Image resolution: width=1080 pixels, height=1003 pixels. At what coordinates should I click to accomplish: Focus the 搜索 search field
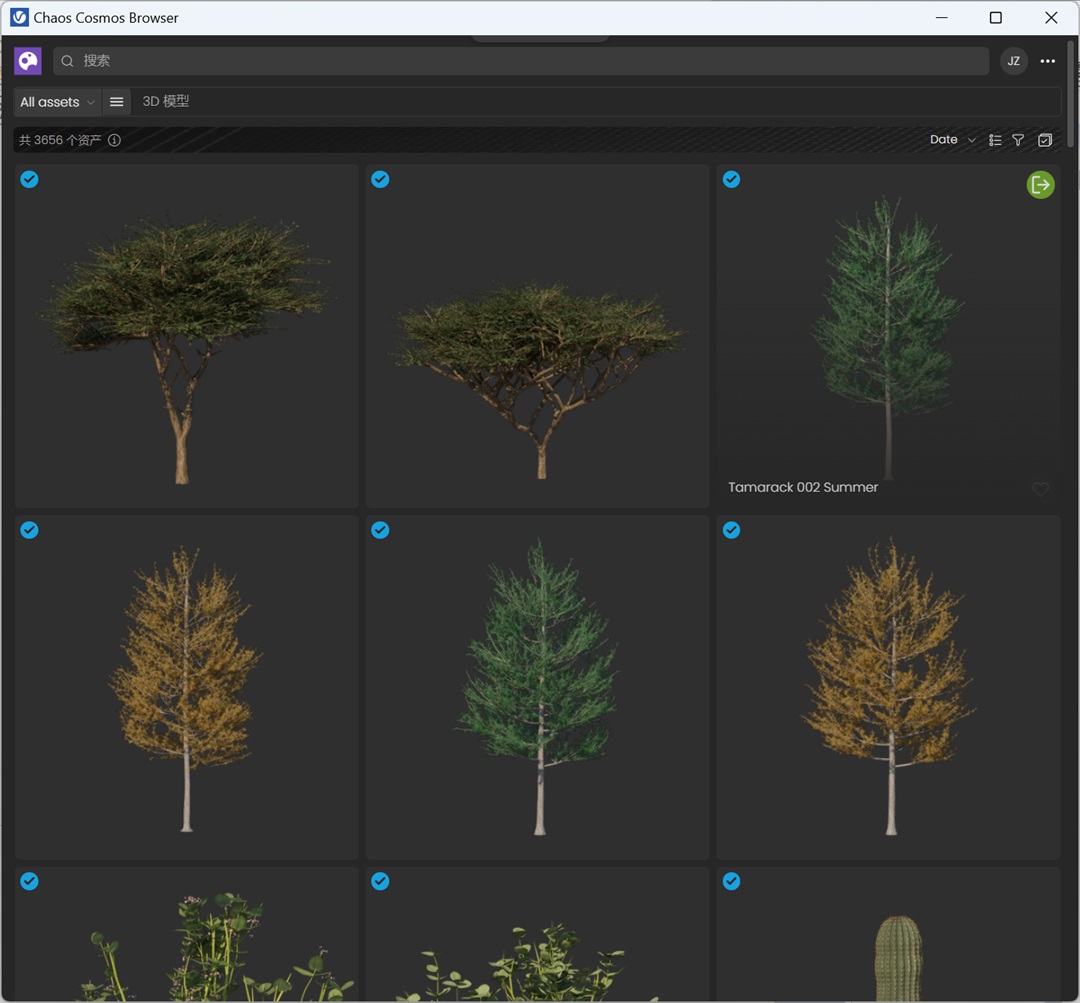[x=521, y=61]
